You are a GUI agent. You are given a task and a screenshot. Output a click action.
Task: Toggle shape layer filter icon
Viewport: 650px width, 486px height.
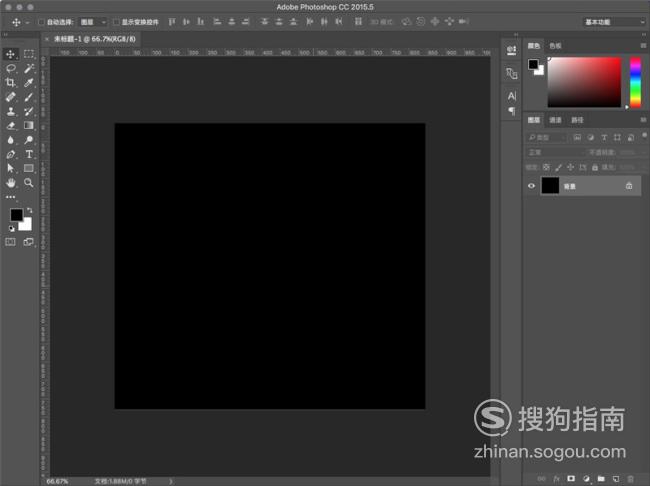(x=617, y=137)
